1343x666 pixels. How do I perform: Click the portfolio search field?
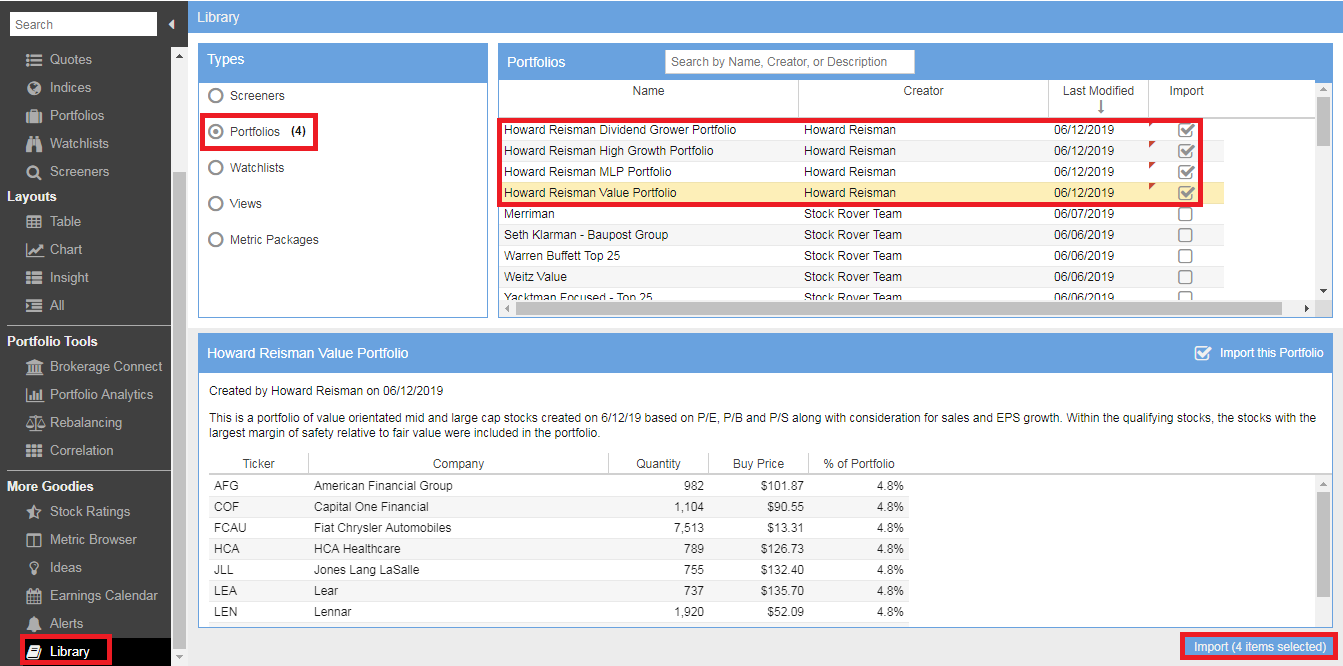pos(790,62)
